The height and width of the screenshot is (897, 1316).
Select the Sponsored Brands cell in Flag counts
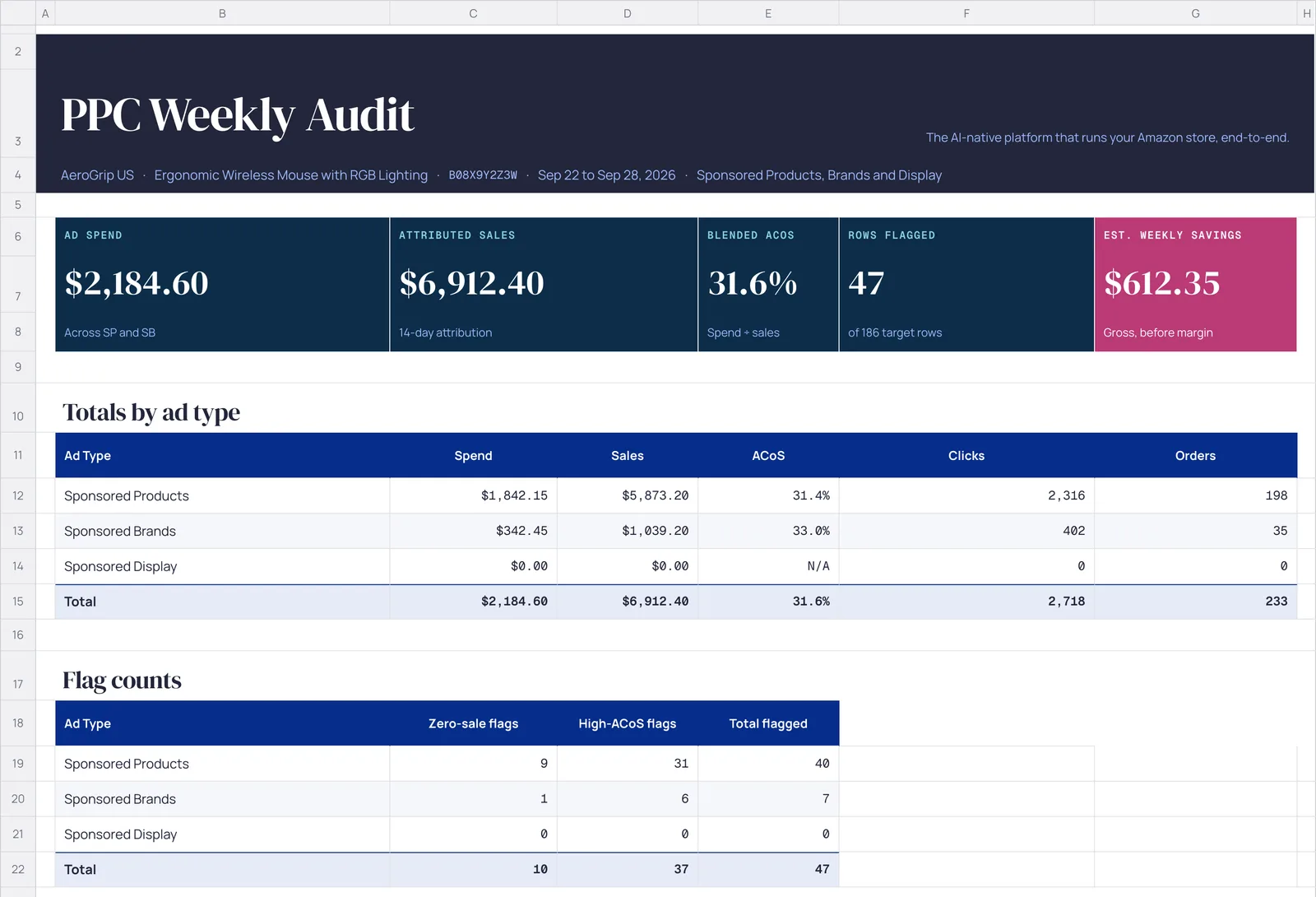tap(222, 799)
